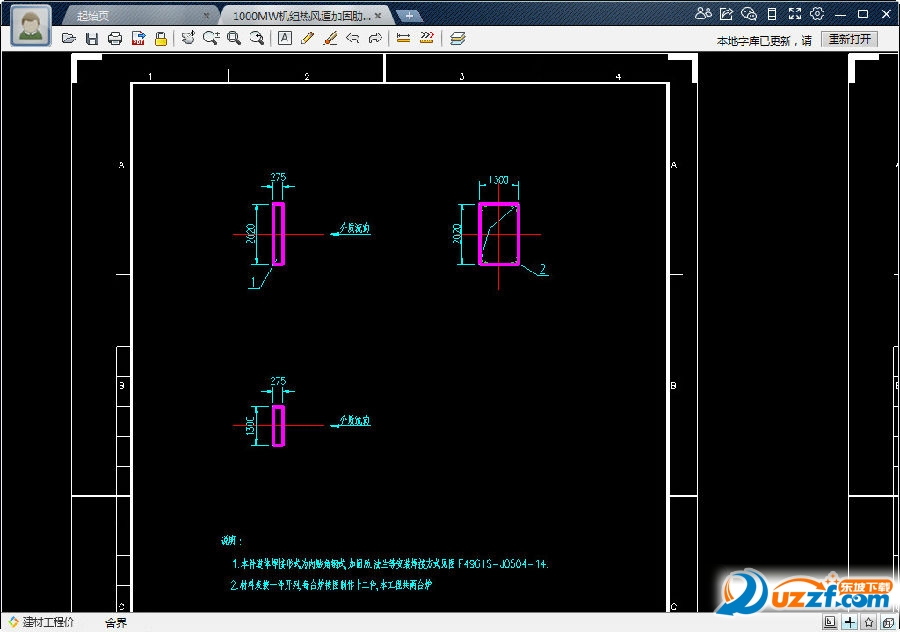
Task: Open settings gear in title bar
Action: point(817,13)
